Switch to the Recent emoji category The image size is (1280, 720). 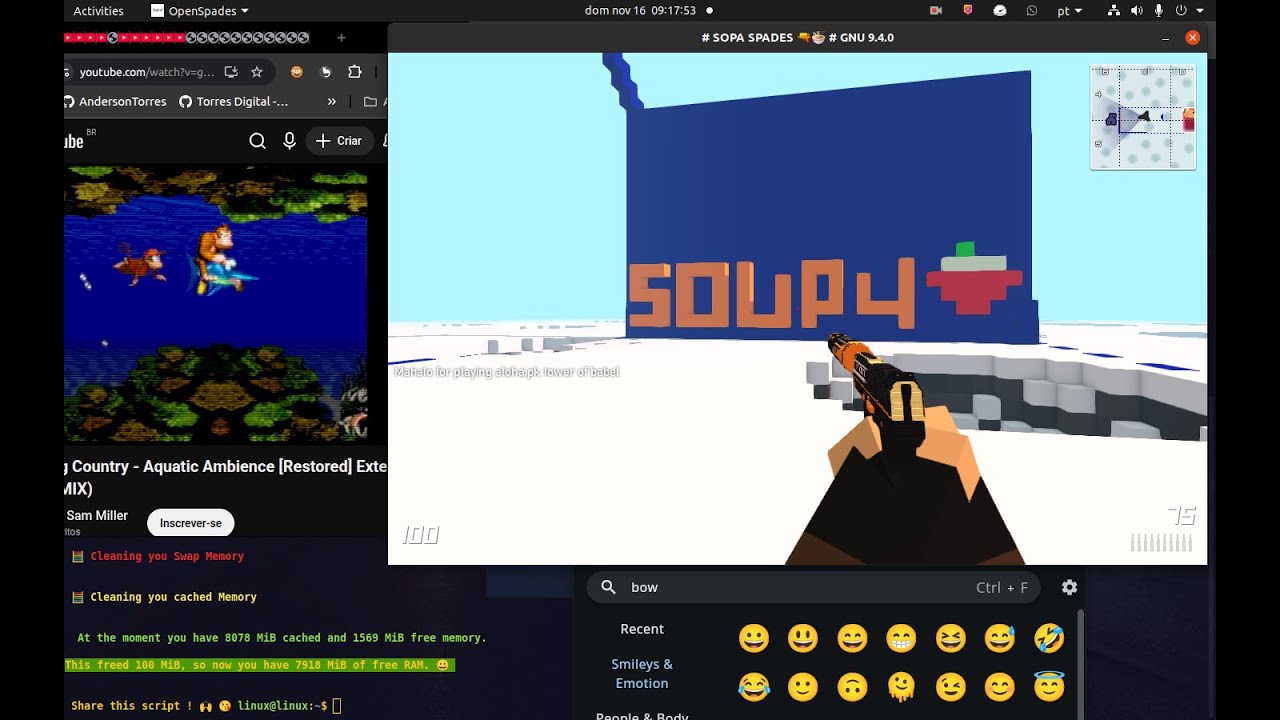click(x=642, y=629)
